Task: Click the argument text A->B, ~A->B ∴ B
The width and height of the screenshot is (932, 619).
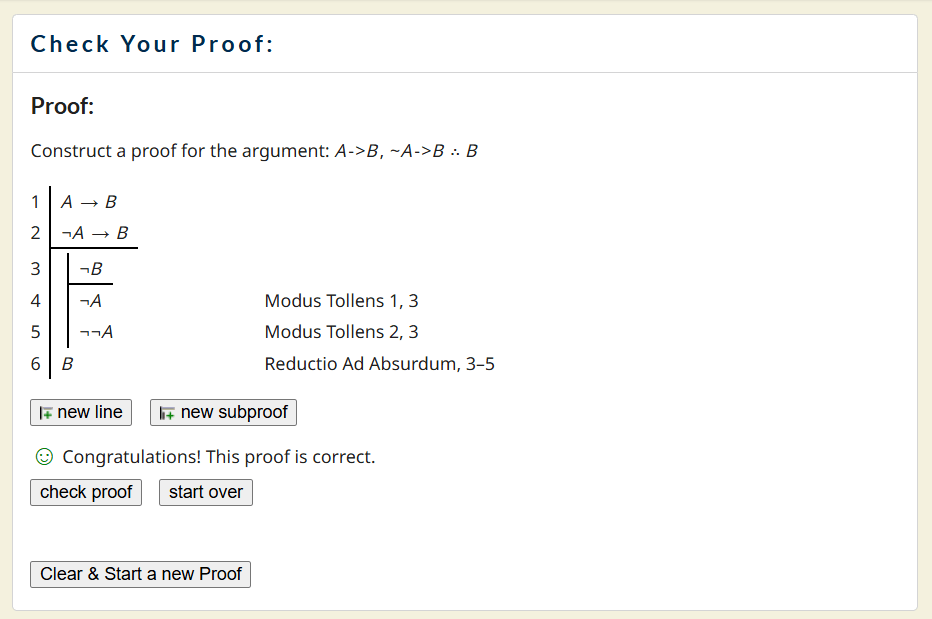Action: pyautogui.click(x=406, y=151)
